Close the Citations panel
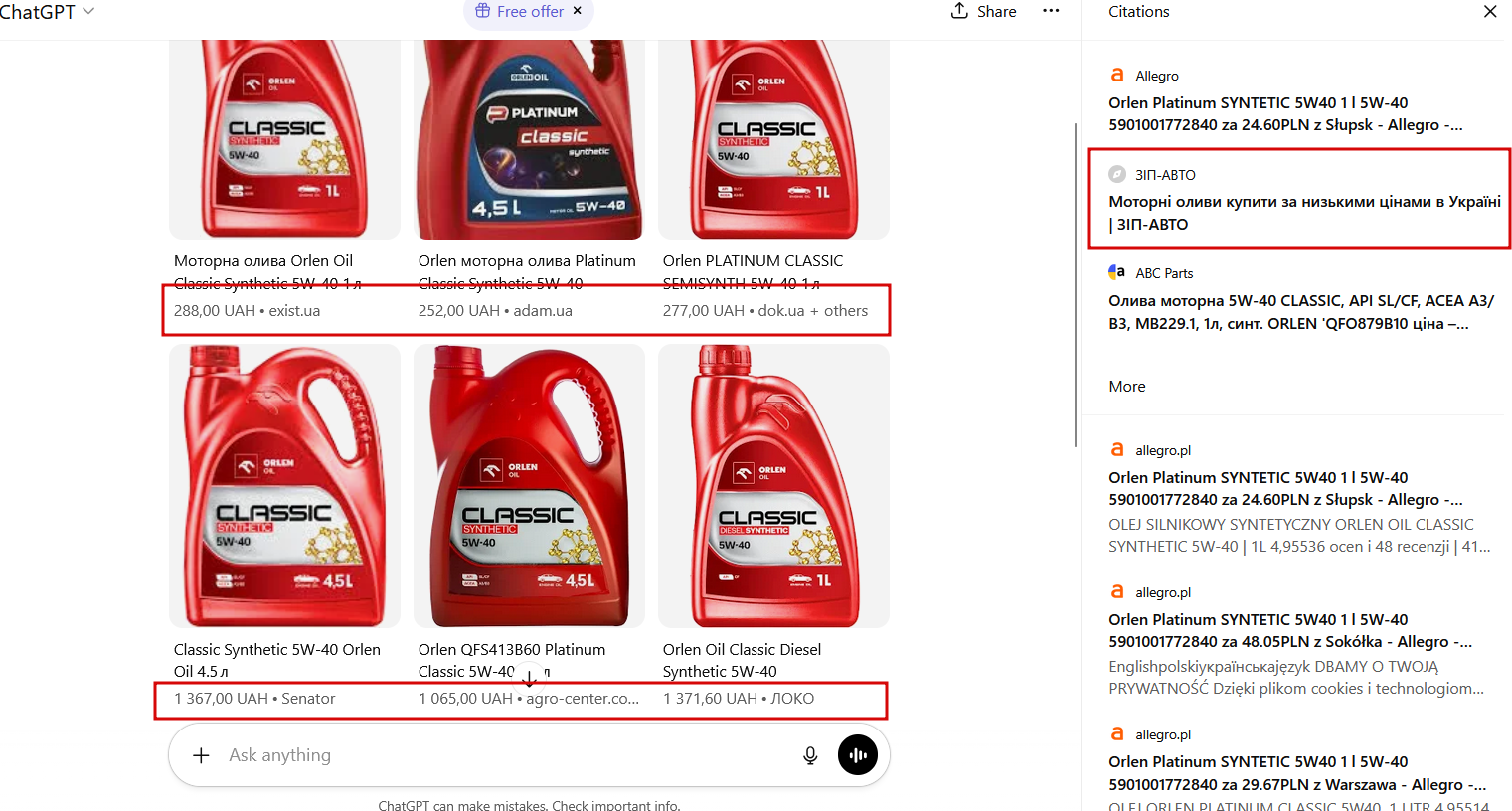This screenshot has width=1512, height=811. [1490, 12]
